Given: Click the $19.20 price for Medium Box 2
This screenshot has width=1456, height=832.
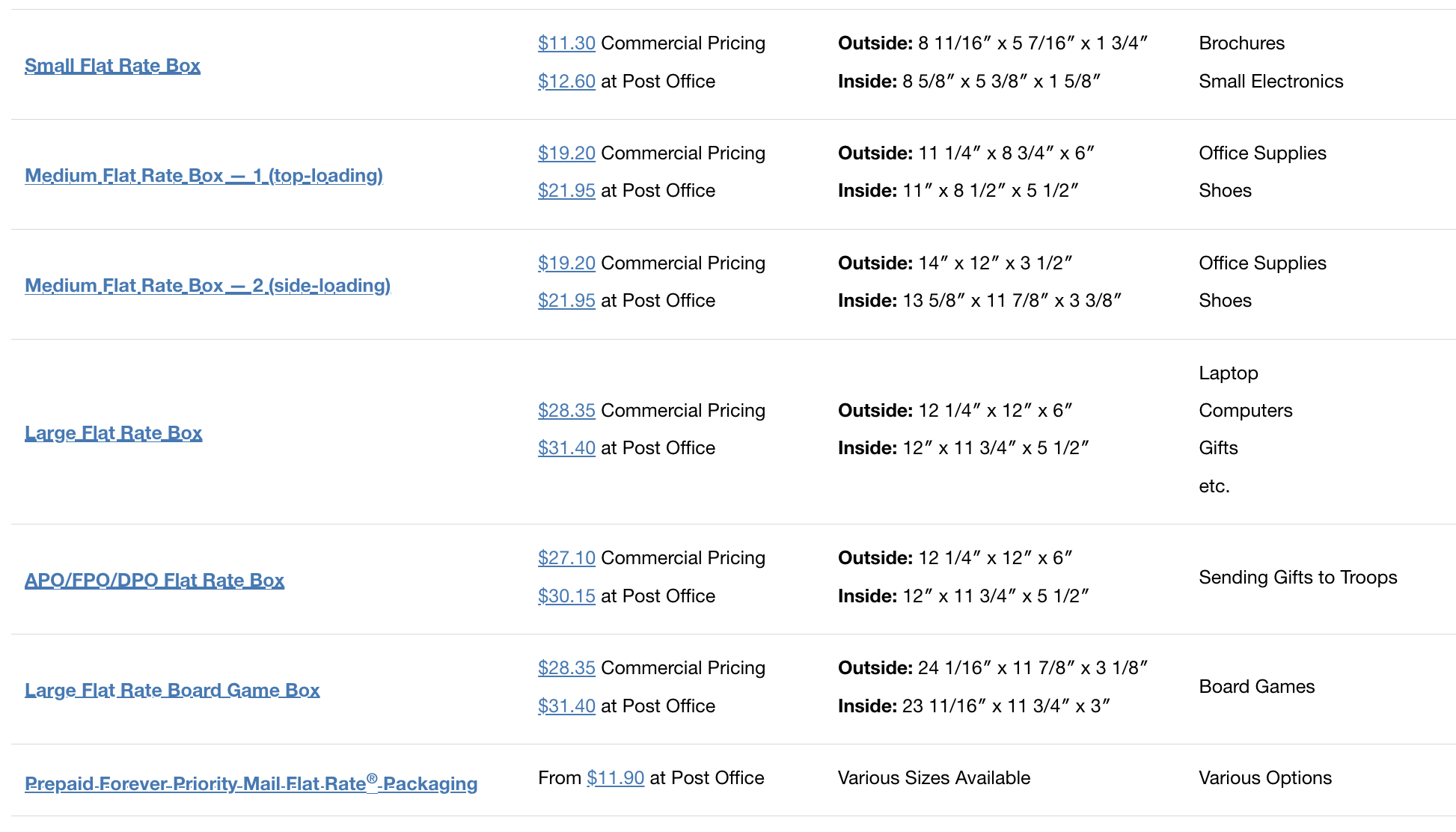Looking at the screenshot, I should tap(566, 263).
